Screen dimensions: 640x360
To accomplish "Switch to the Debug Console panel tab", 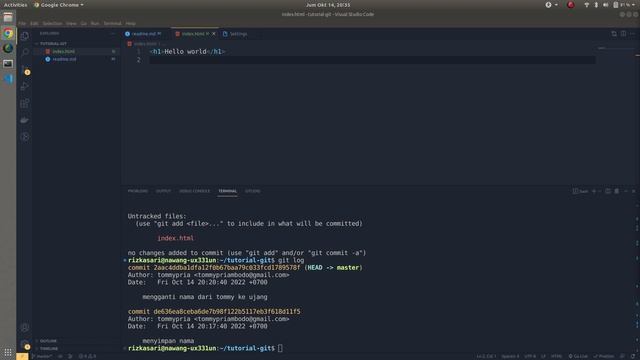I will coord(195,191).
